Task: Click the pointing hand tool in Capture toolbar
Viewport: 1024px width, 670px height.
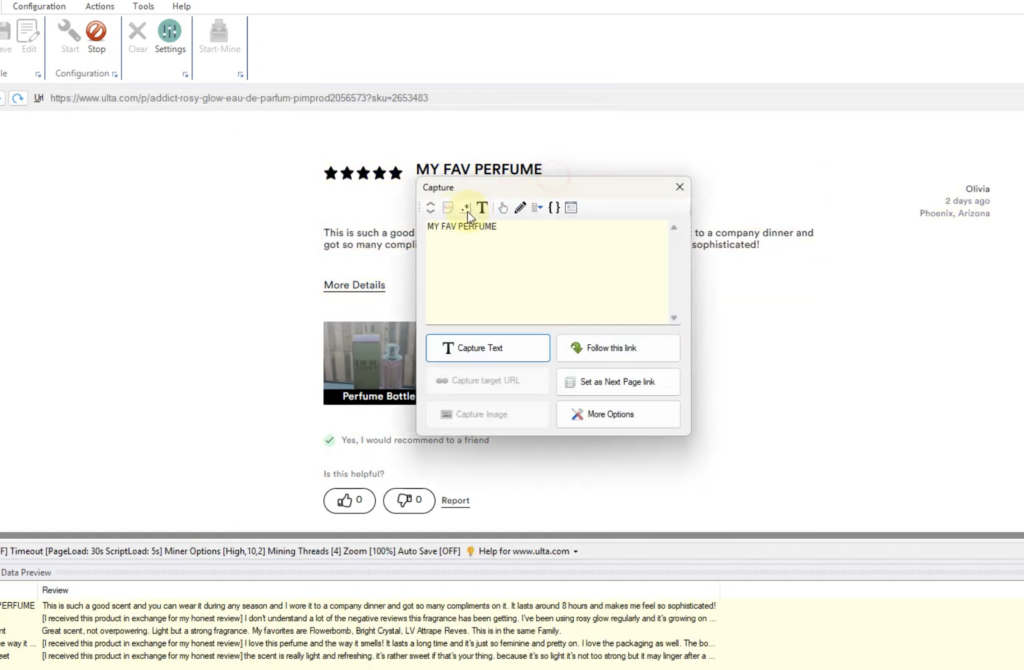Action: [x=503, y=208]
